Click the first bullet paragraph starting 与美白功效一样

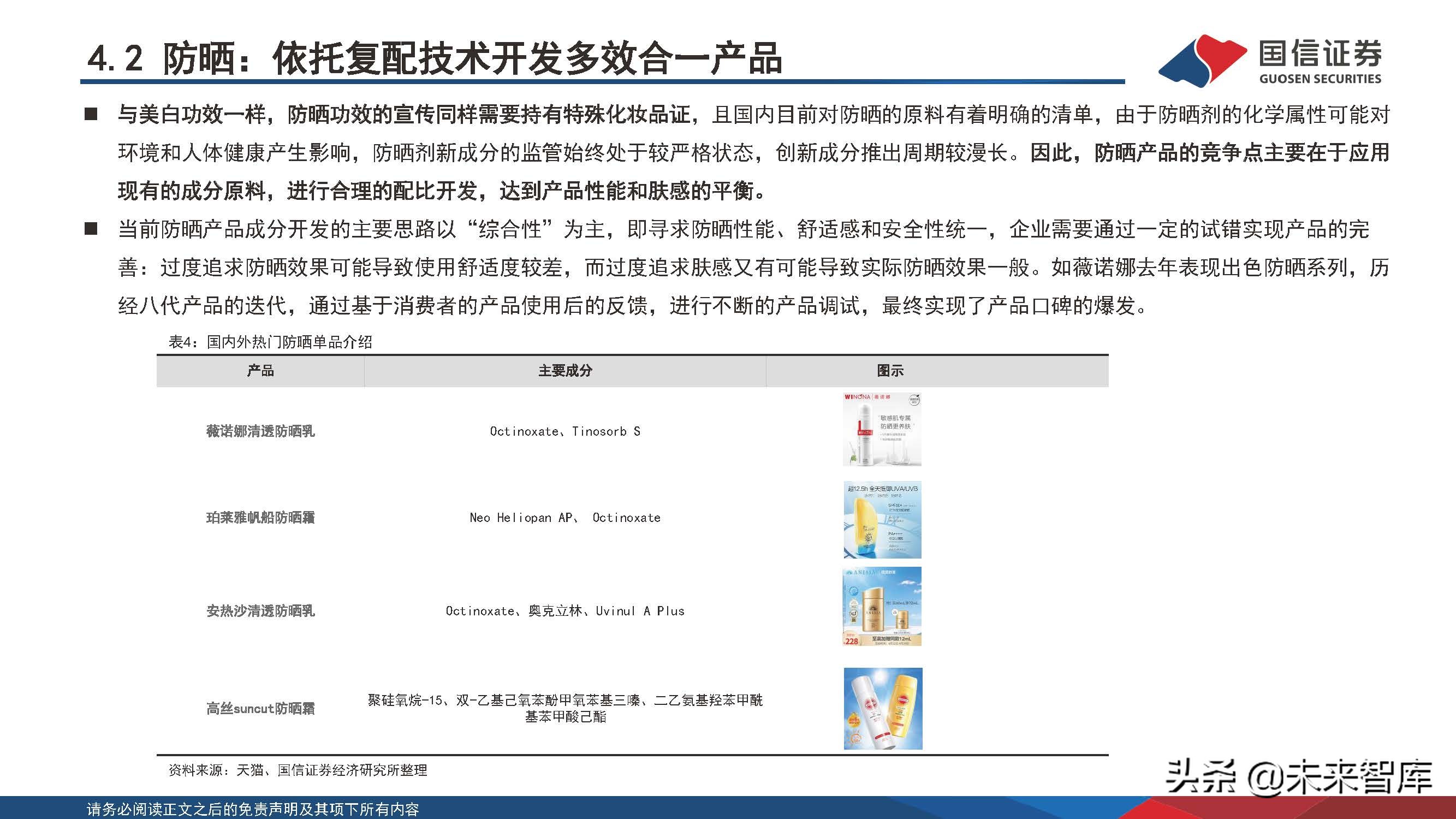click(x=753, y=153)
